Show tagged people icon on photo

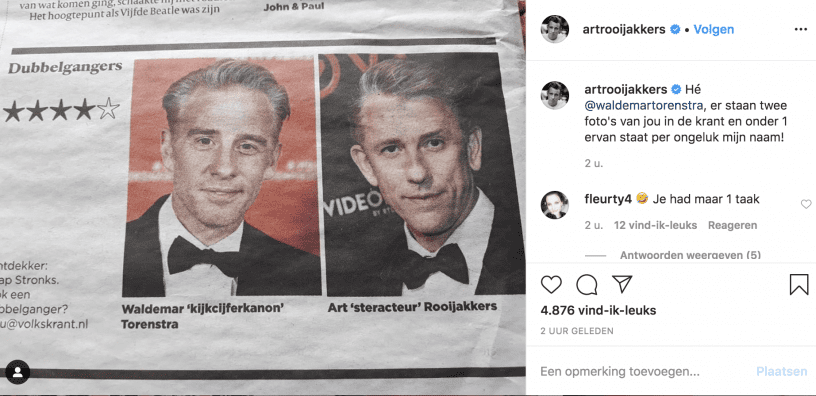click(18, 373)
